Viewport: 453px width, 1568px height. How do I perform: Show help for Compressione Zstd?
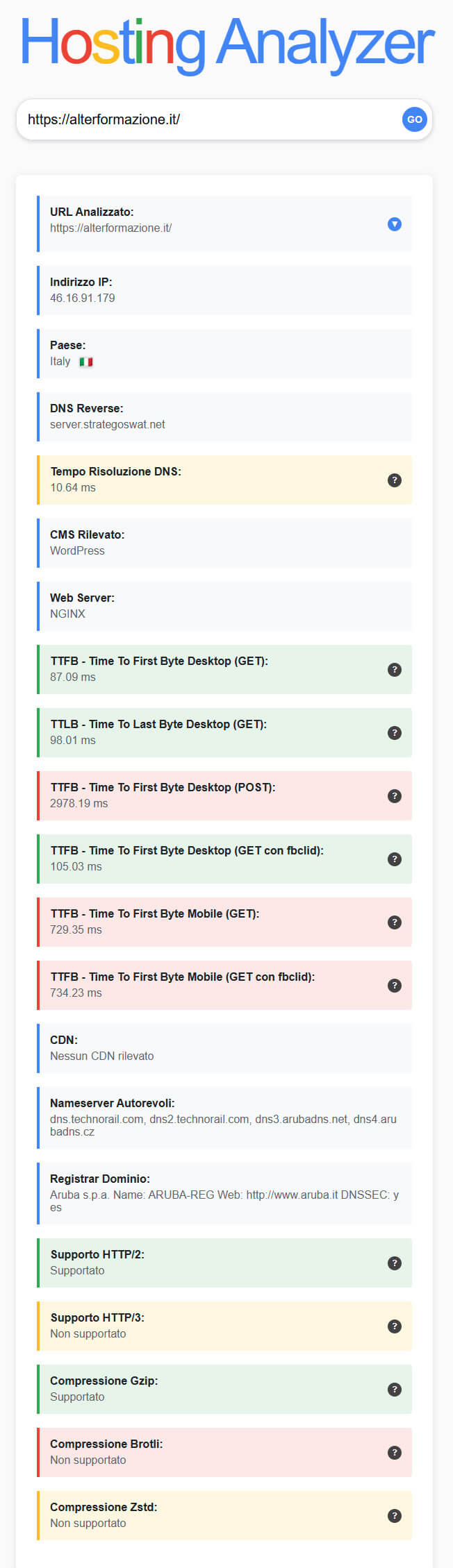coord(394,1516)
